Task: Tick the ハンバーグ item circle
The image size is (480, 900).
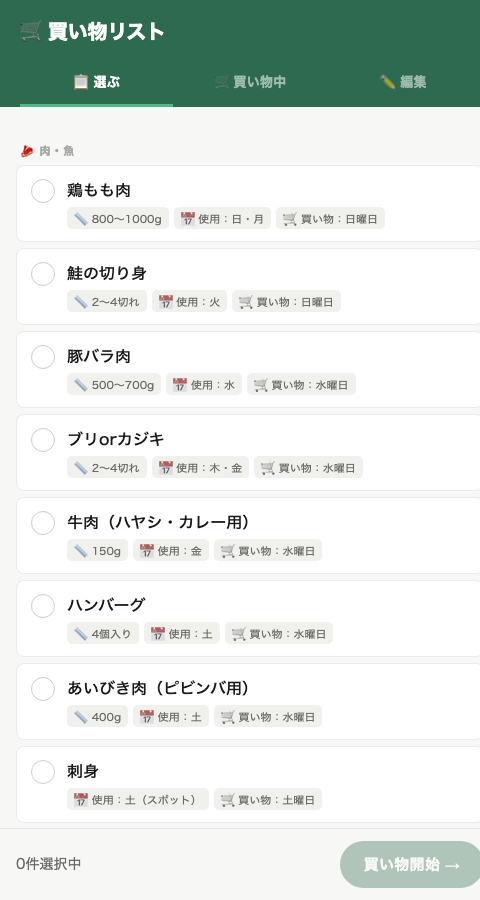Action: pos(43,606)
